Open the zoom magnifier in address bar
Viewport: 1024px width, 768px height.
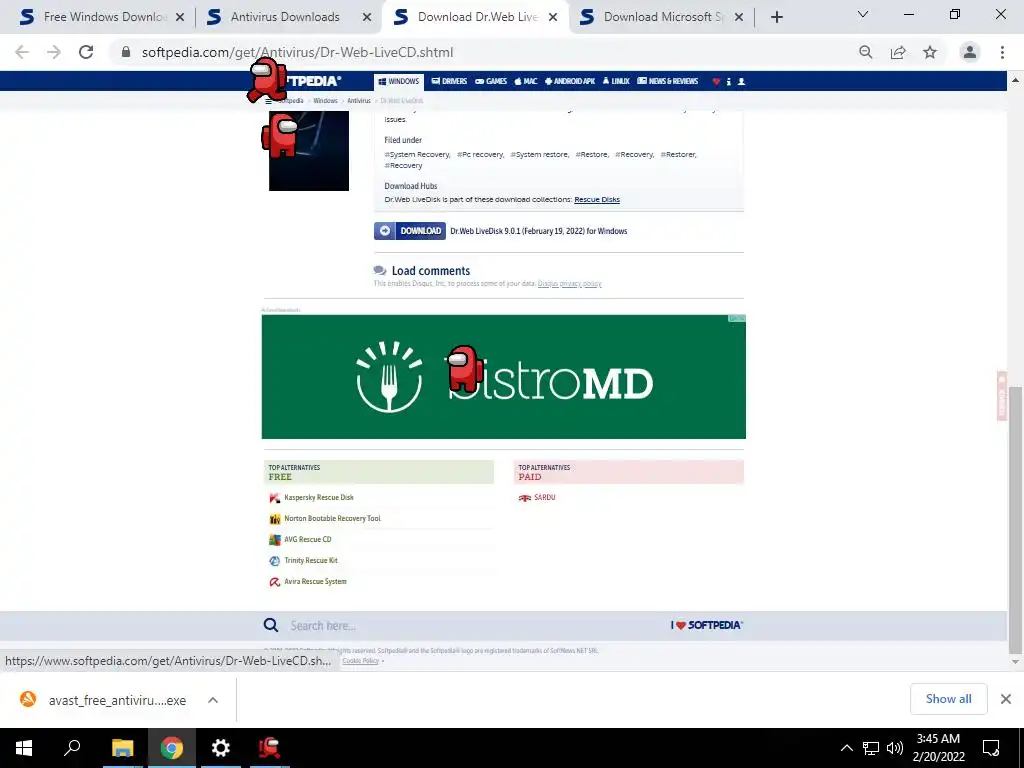point(865,52)
